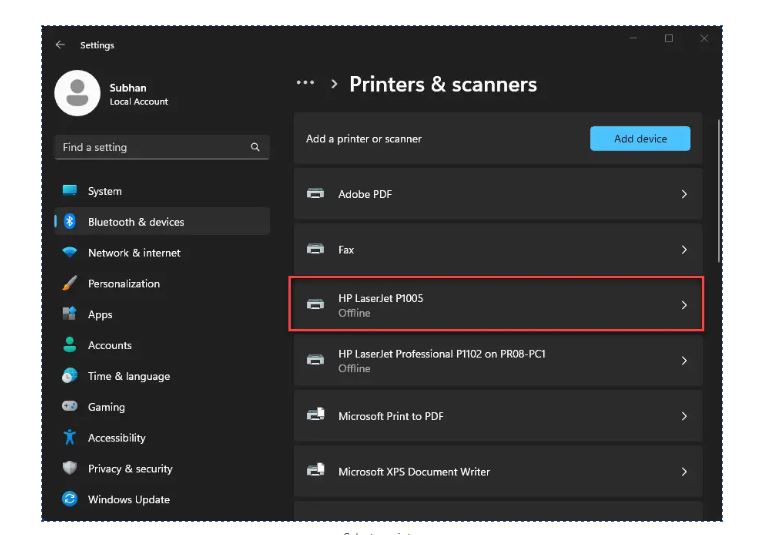Click the Network & internet Wi-Fi icon

pos(69,253)
